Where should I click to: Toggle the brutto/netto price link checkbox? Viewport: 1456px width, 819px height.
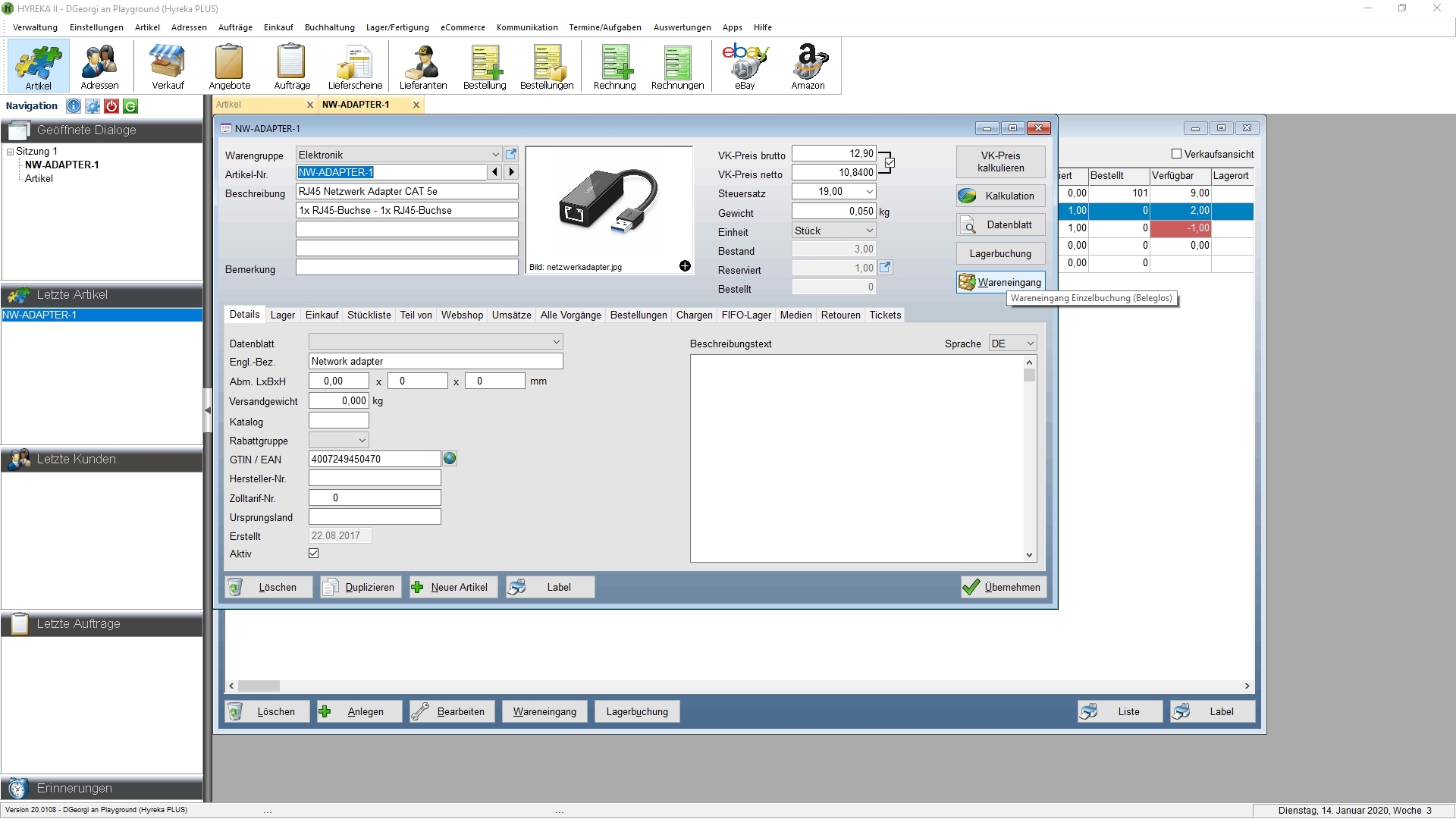pos(890,163)
